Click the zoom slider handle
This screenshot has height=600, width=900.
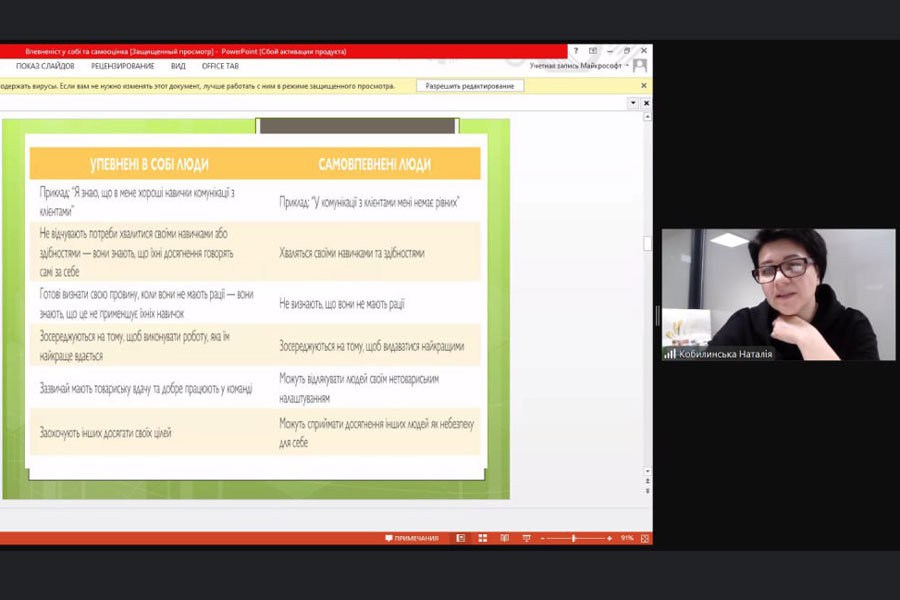click(573, 539)
